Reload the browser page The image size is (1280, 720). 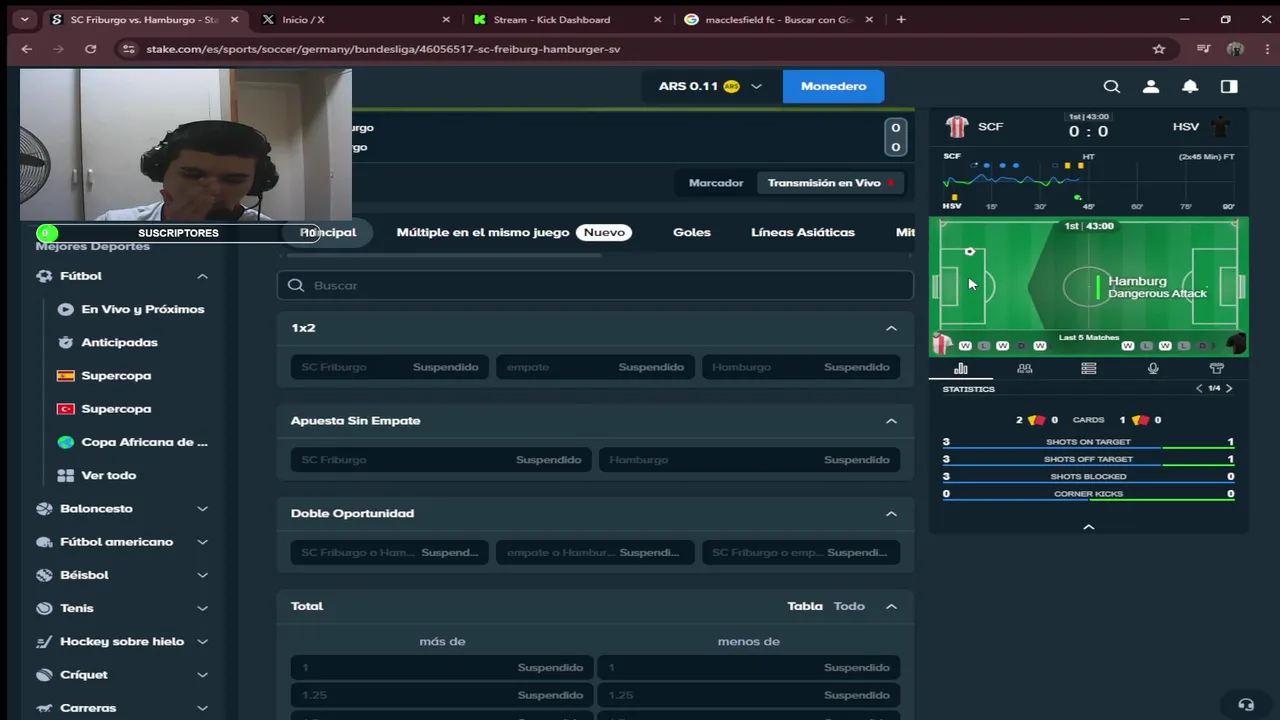pyautogui.click(x=90, y=49)
